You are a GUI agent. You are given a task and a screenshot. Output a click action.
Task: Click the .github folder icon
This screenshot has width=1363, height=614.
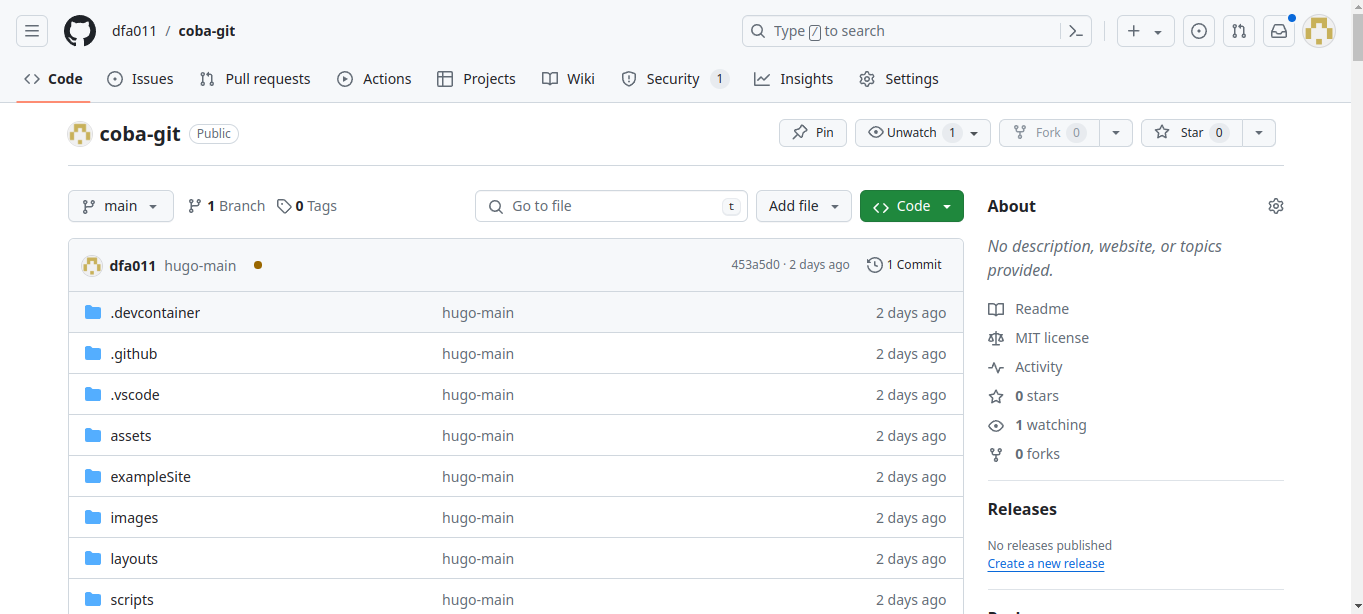click(93, 353)
